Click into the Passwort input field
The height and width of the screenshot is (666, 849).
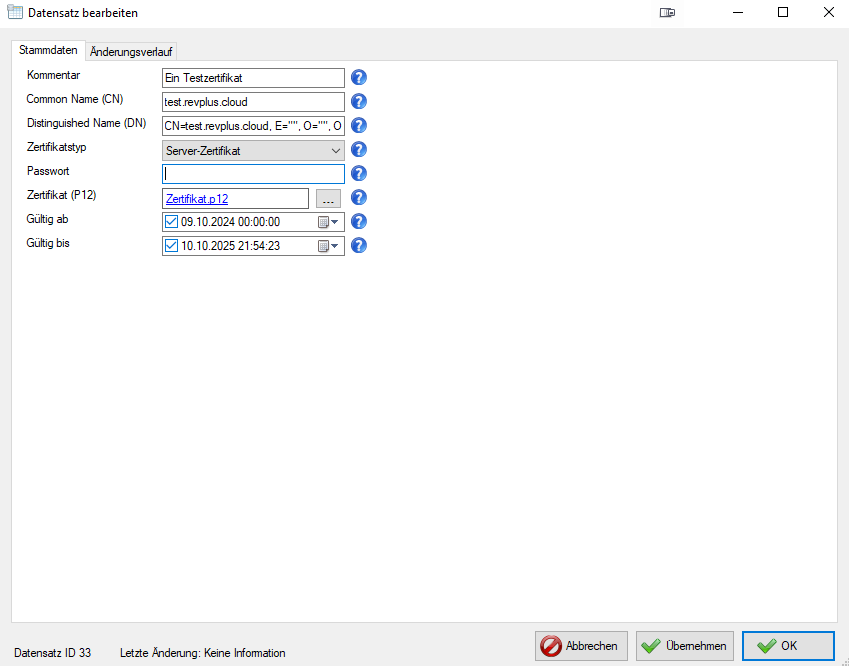pos(253,174)
